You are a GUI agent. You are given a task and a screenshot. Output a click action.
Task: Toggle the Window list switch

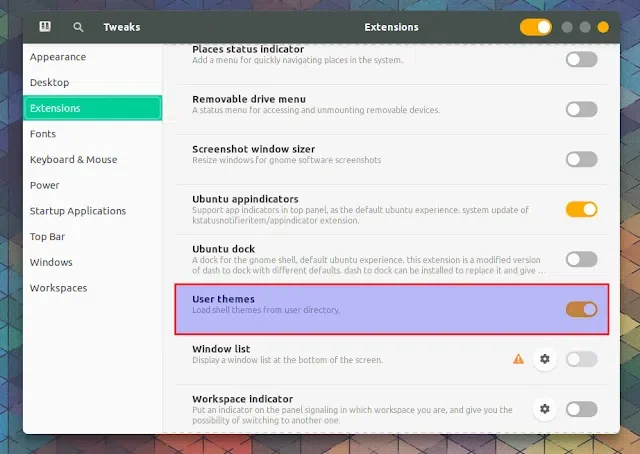(582, 359)
